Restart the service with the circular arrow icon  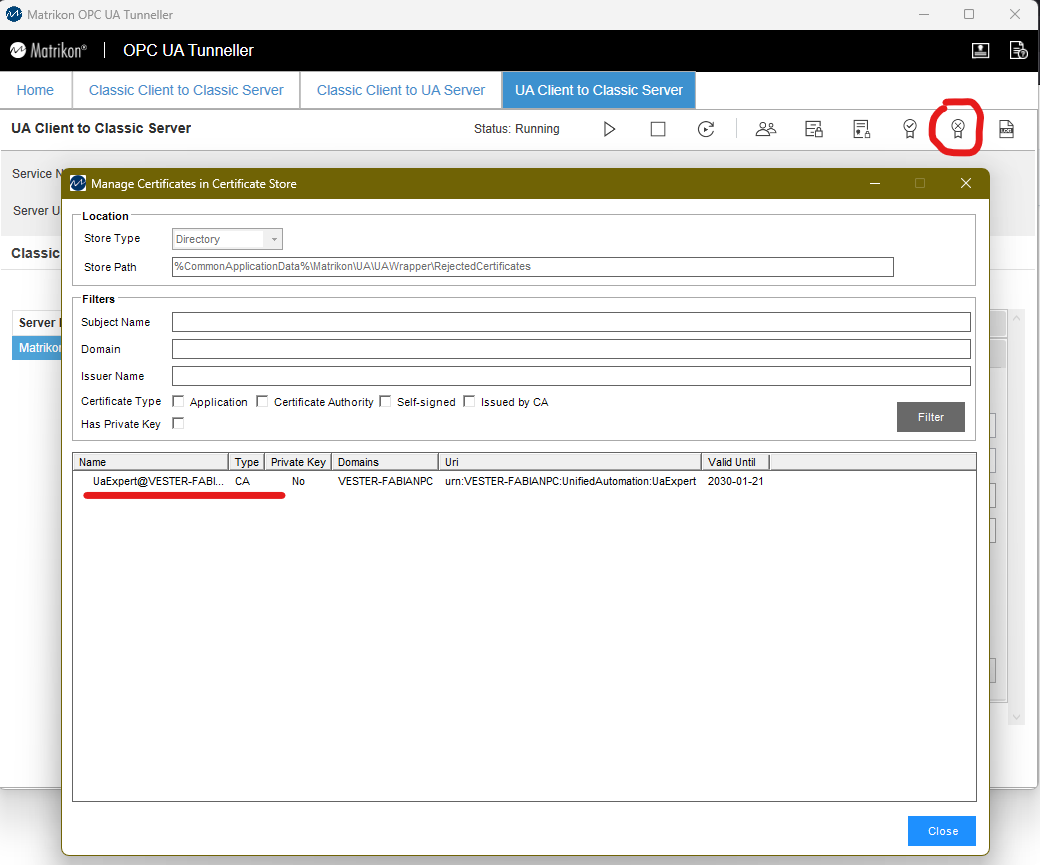click(706, 129)
